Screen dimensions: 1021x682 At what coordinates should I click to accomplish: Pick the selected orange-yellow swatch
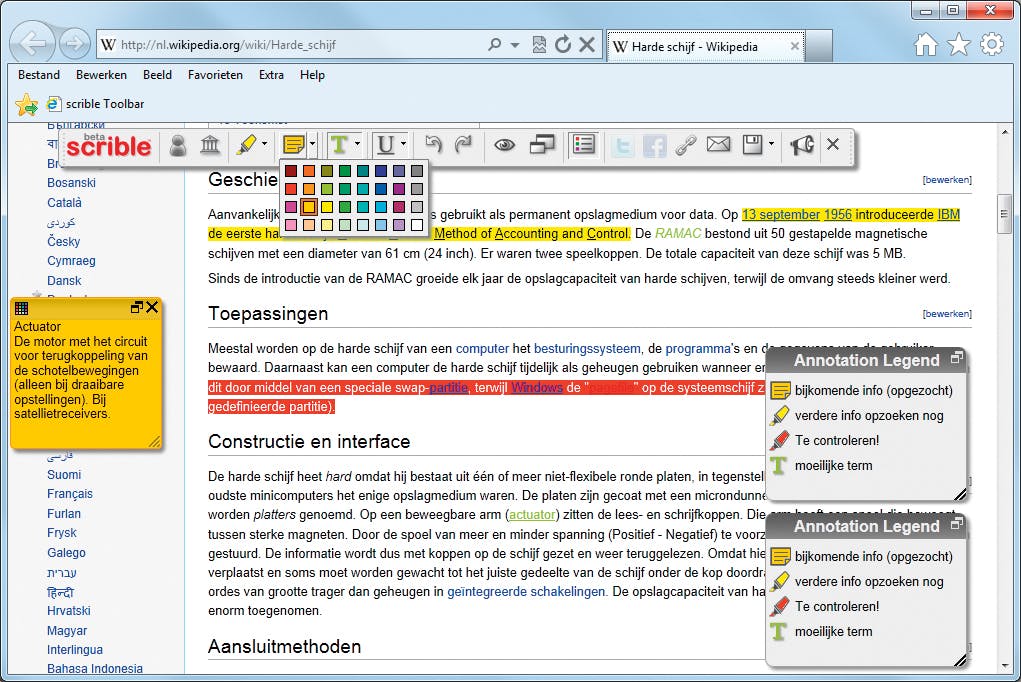point(309,207)
